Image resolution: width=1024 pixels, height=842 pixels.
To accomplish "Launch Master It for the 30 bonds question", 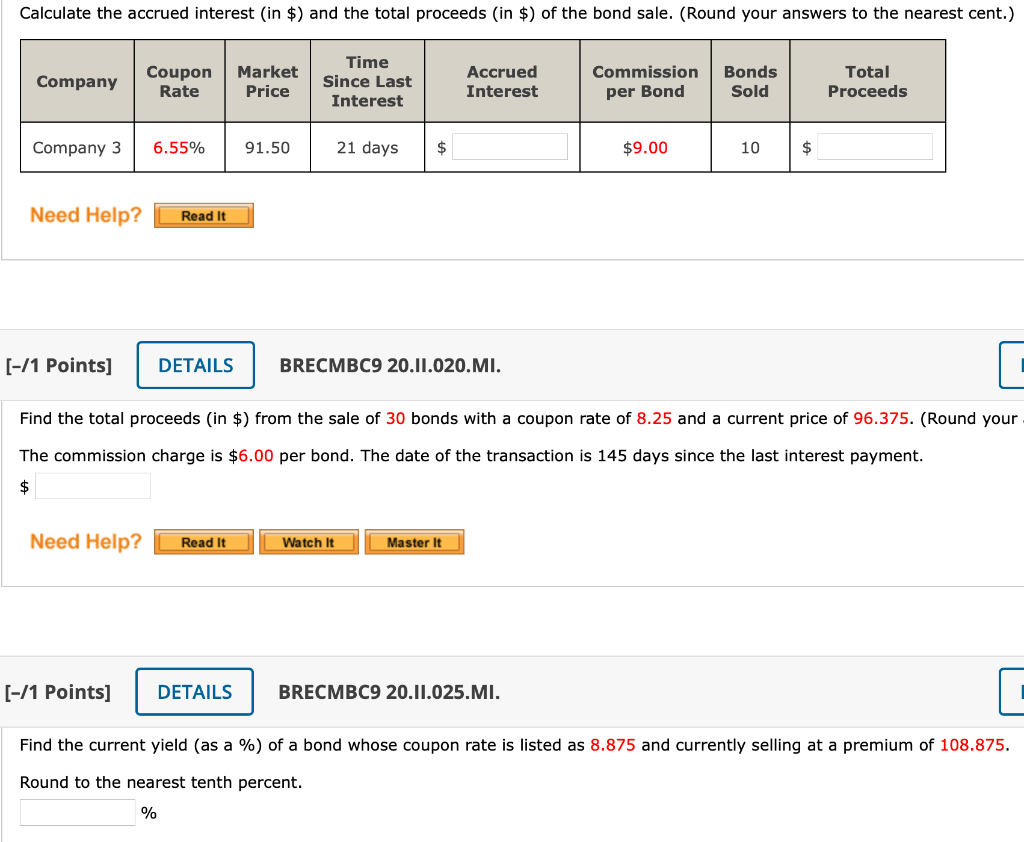I will coord(414,541).
